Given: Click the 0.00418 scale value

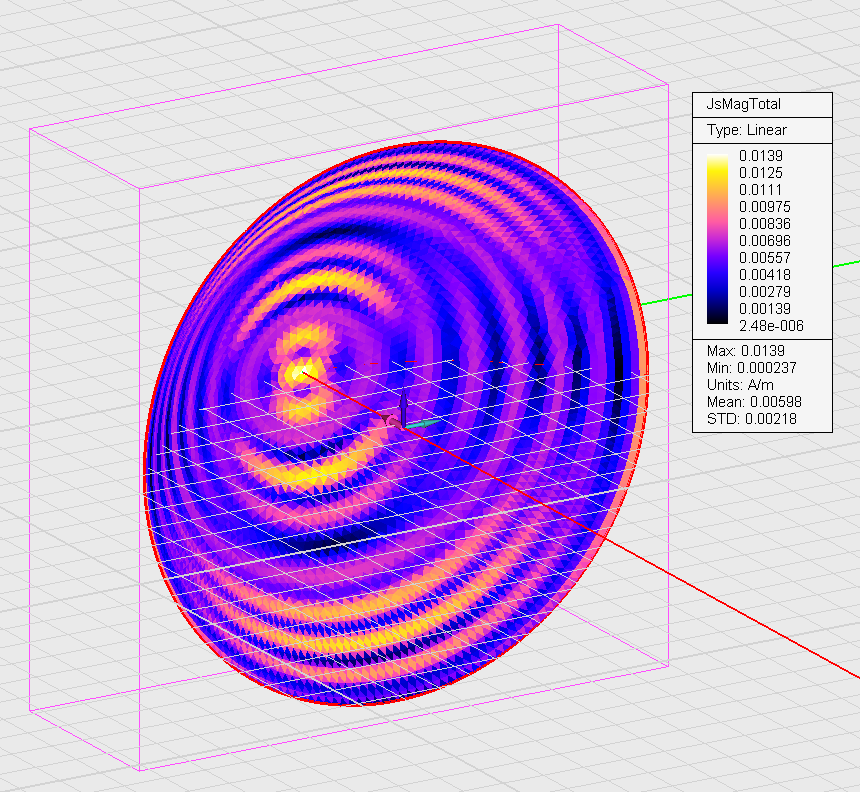Looking at the screenshot, I should pyautogui.click(x=764, y=275).
